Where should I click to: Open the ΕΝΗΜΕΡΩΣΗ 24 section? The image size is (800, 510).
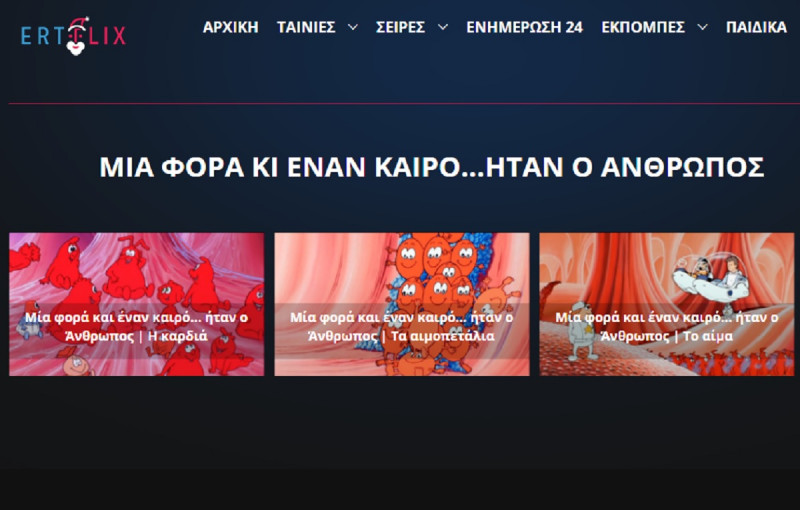click(x=524, y=27)
